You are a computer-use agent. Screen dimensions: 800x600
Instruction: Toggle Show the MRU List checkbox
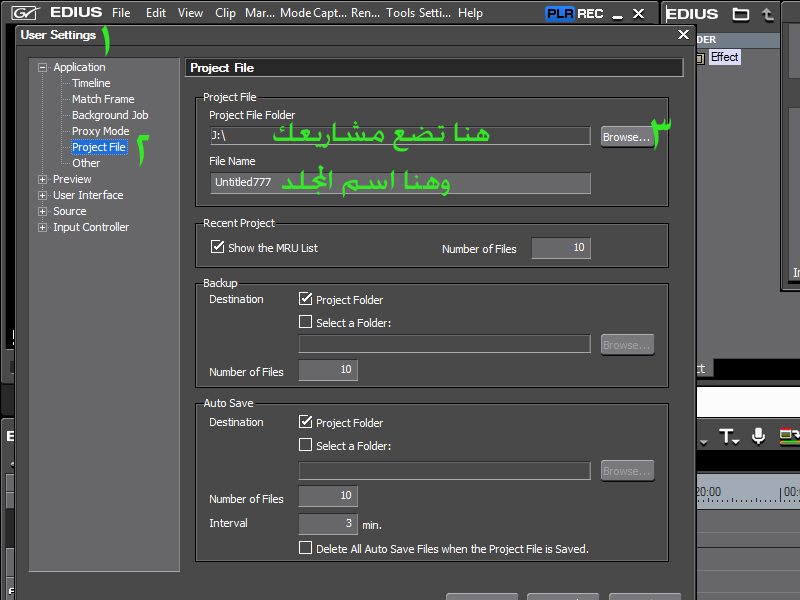point(217,247)
